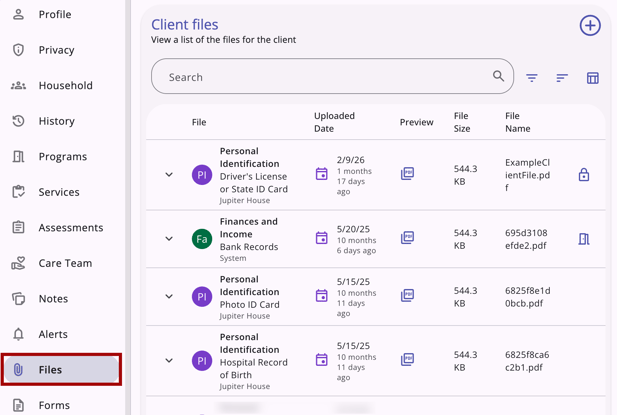Expand the Driver's License file row
The image size is (617, 415).
(169, 175)
